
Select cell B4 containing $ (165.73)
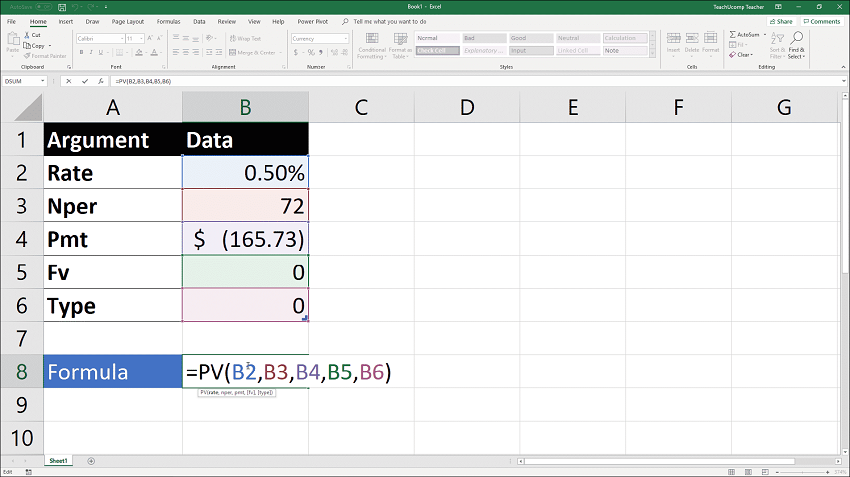[245, 239]
